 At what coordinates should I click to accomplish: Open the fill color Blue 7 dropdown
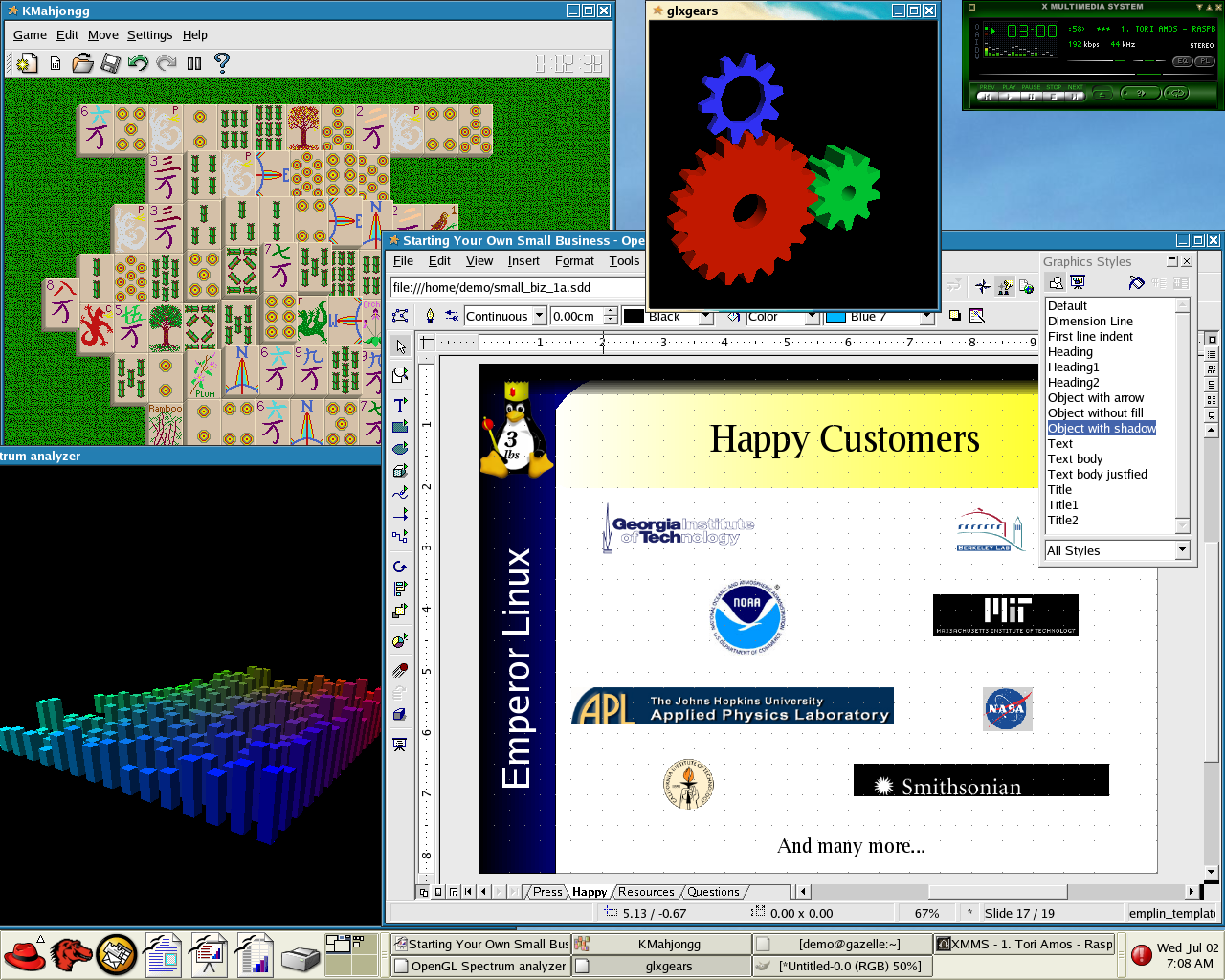[926, 316]
